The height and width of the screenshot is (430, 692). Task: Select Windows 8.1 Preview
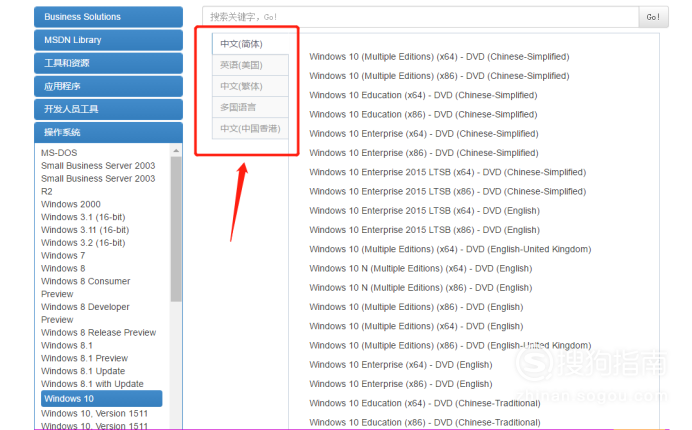point(84,358)
